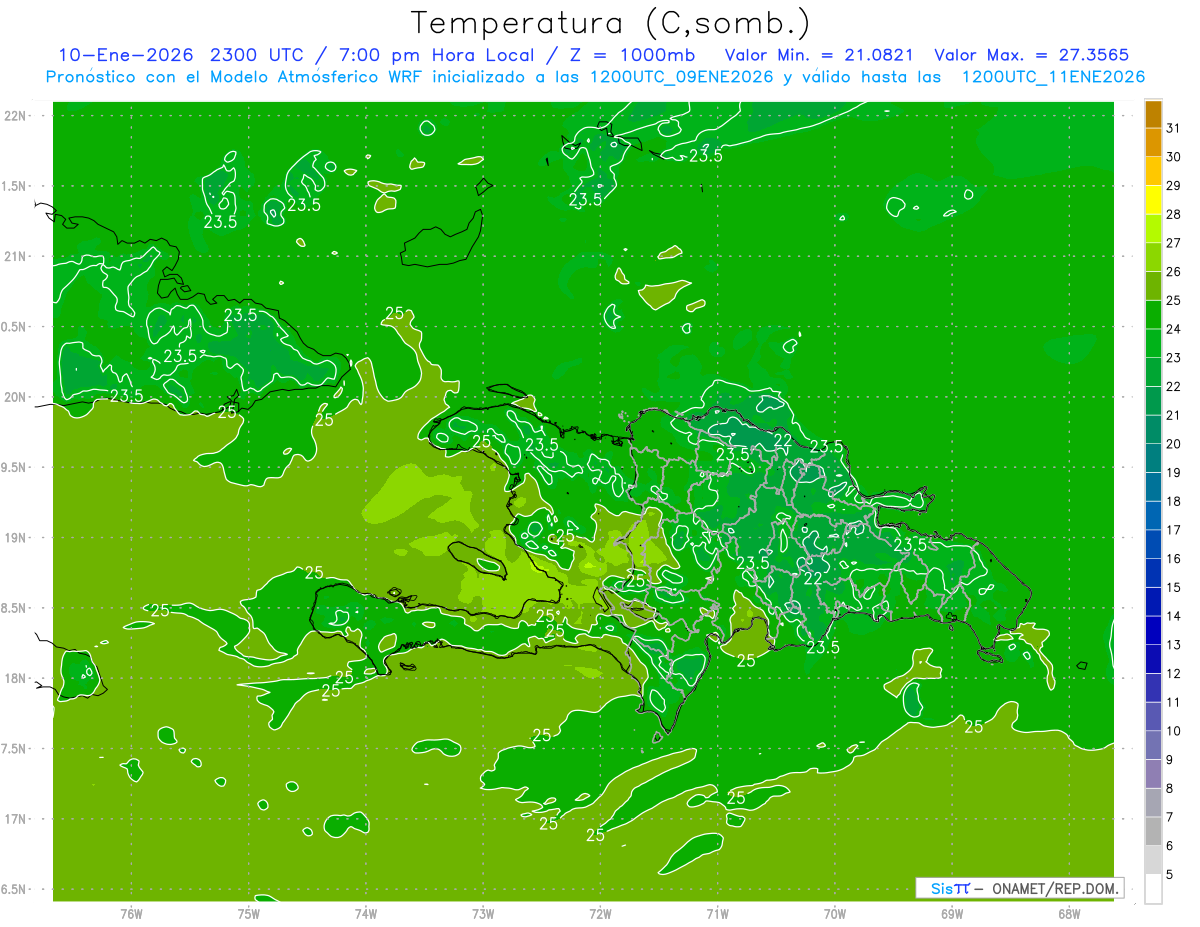This screenshot has width=1200, height=927.
Task: Click the '22N' latitude axis label
Action: (x=15, y=116)
